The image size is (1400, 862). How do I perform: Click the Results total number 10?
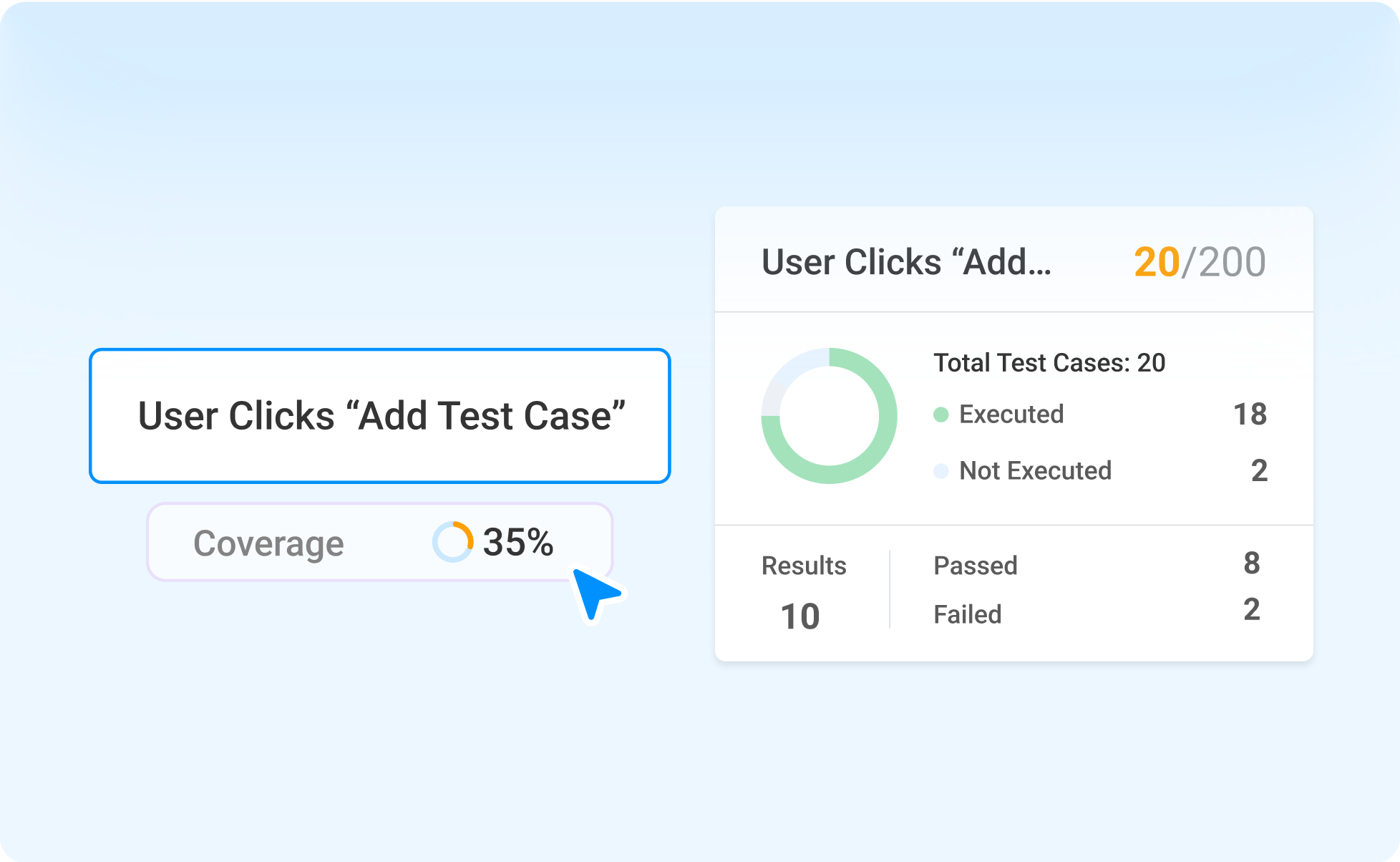800,616
